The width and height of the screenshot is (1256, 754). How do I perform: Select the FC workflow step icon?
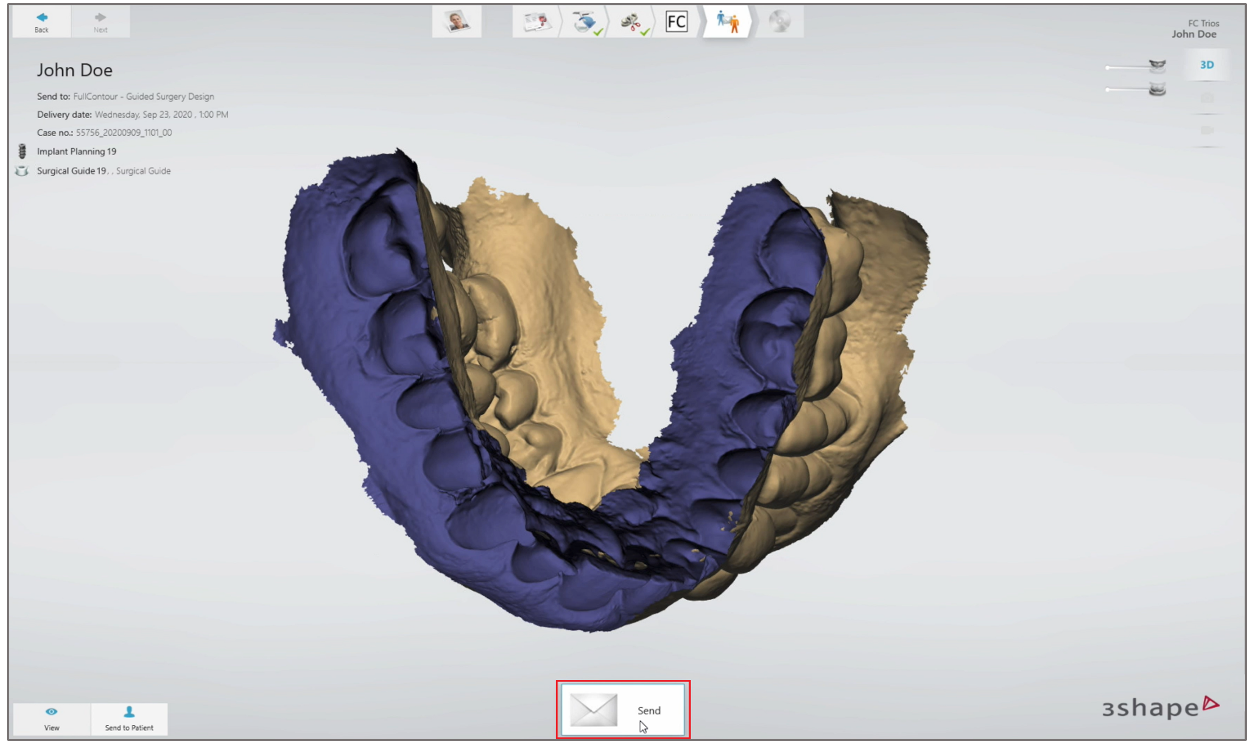click(x=676, y=22)
